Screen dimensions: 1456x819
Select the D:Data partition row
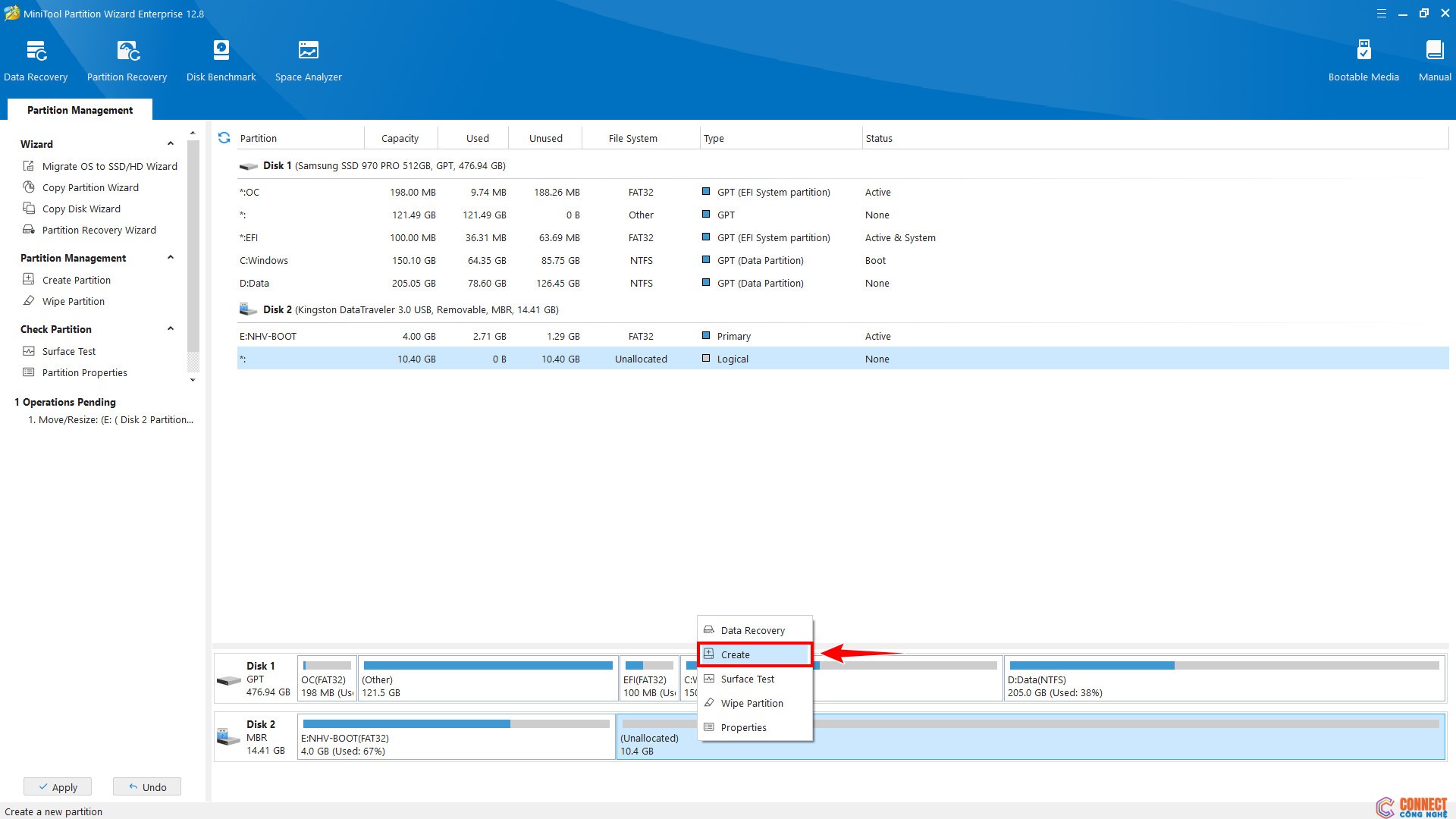coord(843,283)
